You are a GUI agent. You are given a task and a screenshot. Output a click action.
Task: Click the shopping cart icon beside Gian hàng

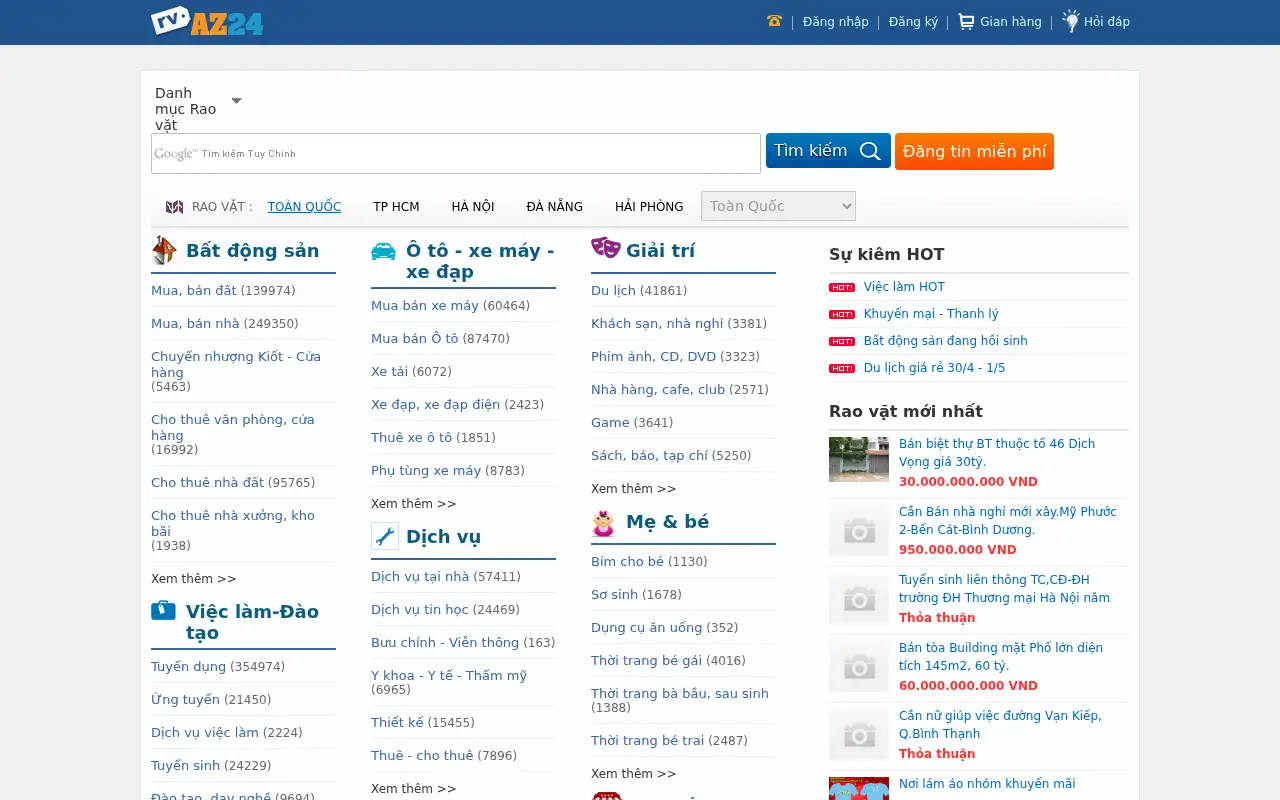point(966,21)
